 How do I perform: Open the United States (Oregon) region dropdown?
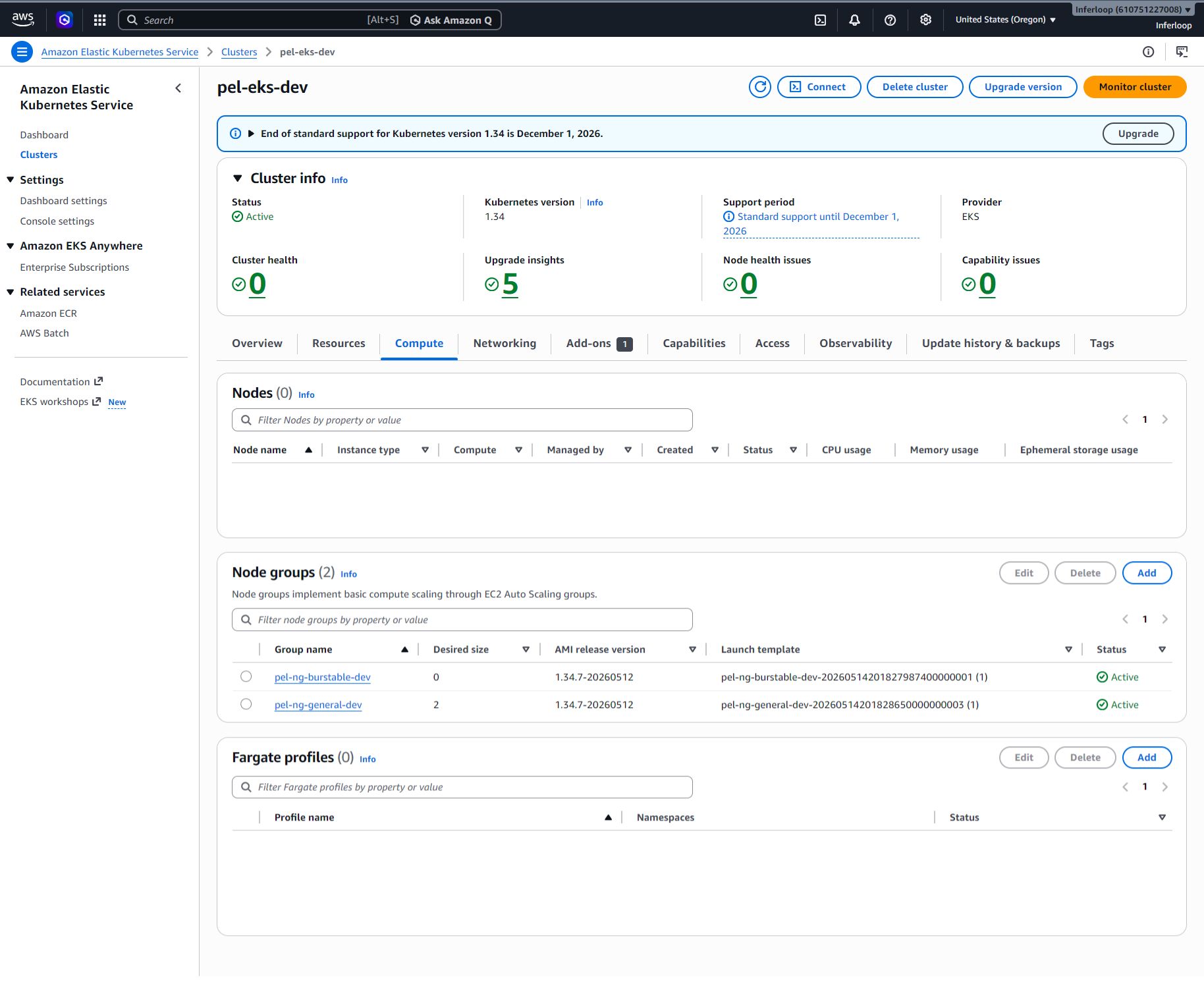click(1006, 20)
